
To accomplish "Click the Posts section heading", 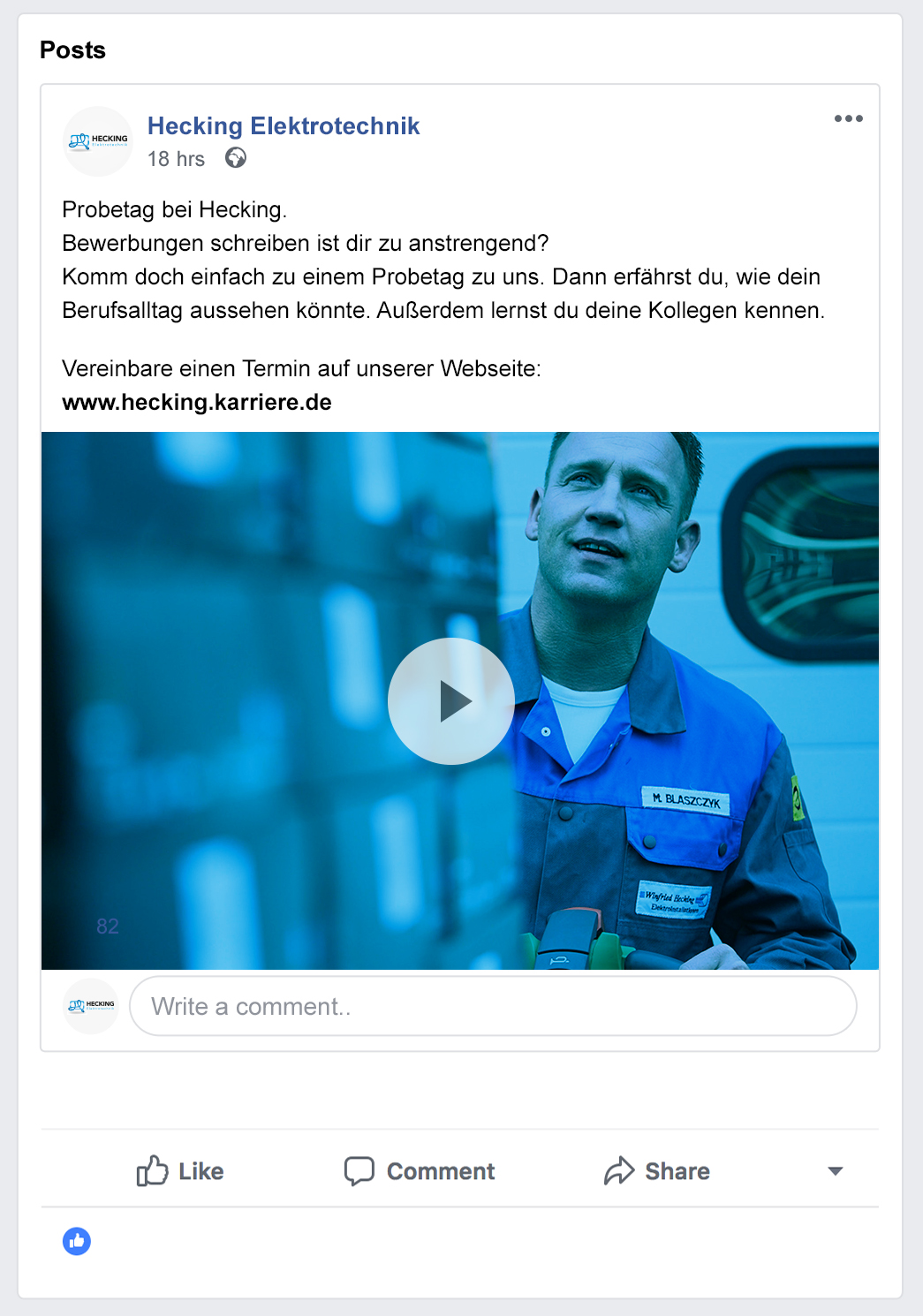I will coord(72,50).
